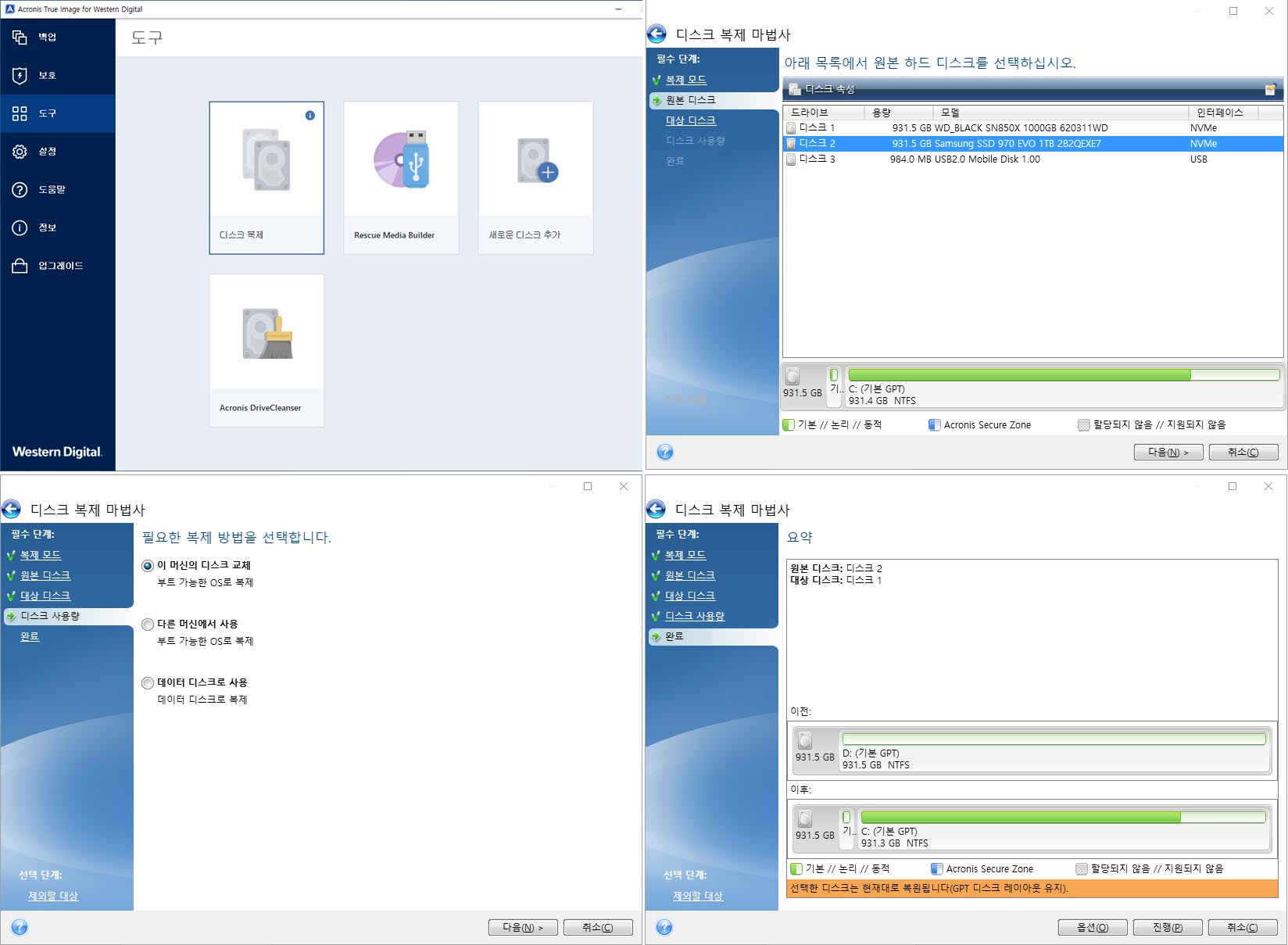Sort by 드라이브 column header
The image size is (1288, 945).
825,113
